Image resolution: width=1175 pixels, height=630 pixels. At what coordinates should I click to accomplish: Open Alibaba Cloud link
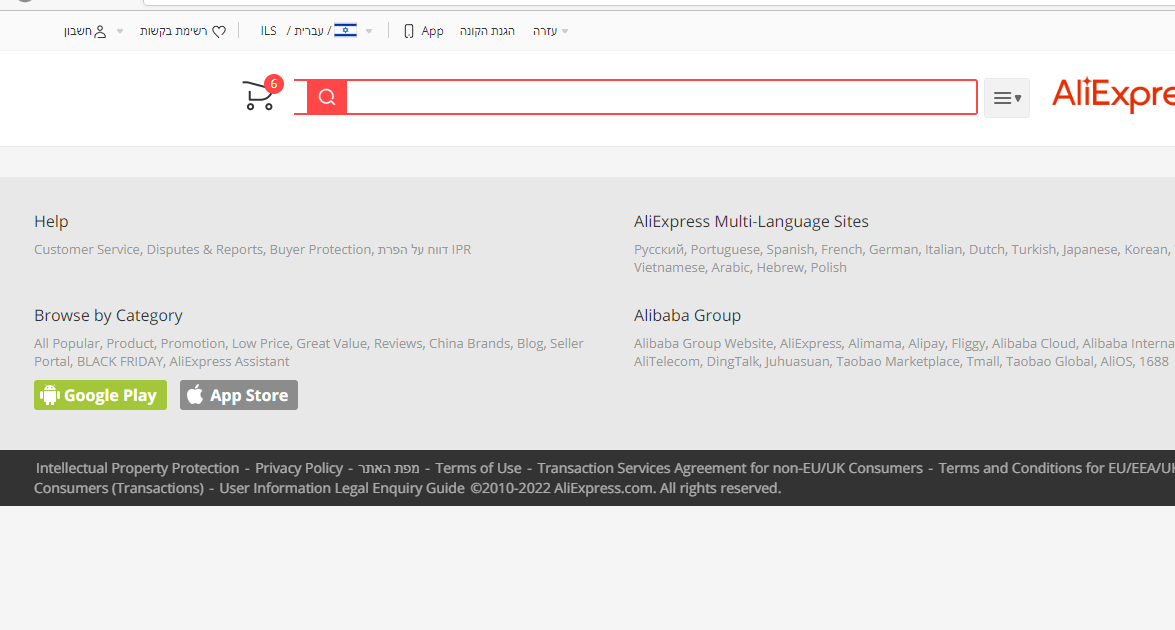(1033, 343)
